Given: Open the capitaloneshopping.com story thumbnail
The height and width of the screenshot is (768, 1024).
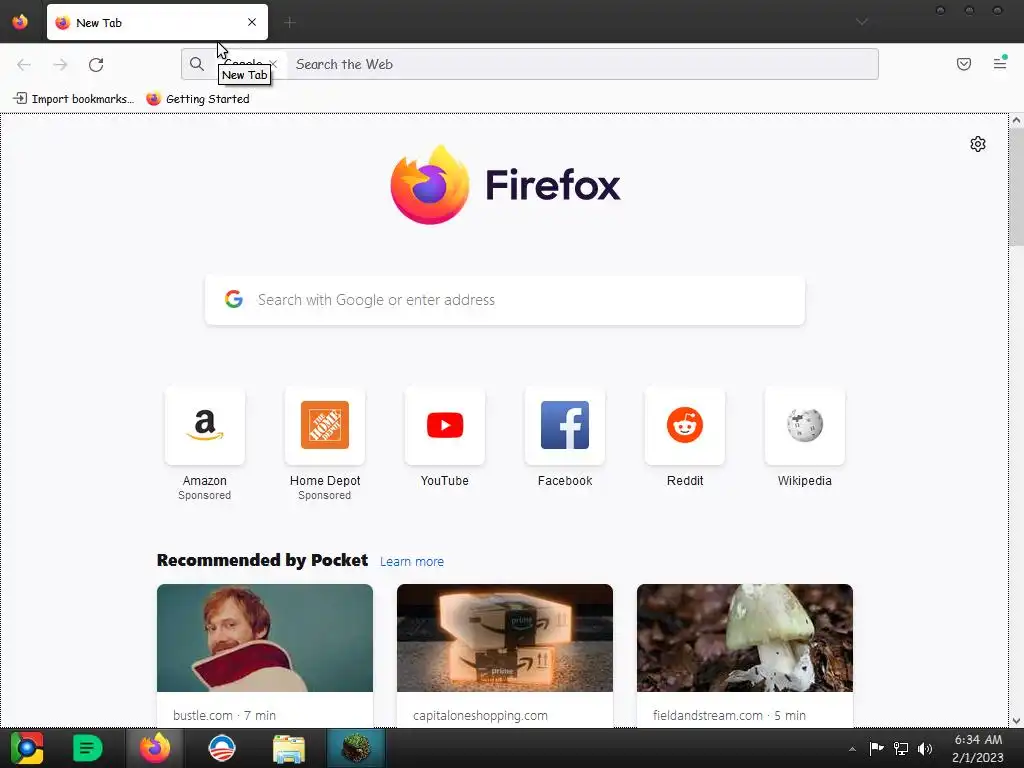Looking at the screenshot, I should coord(505,638).
